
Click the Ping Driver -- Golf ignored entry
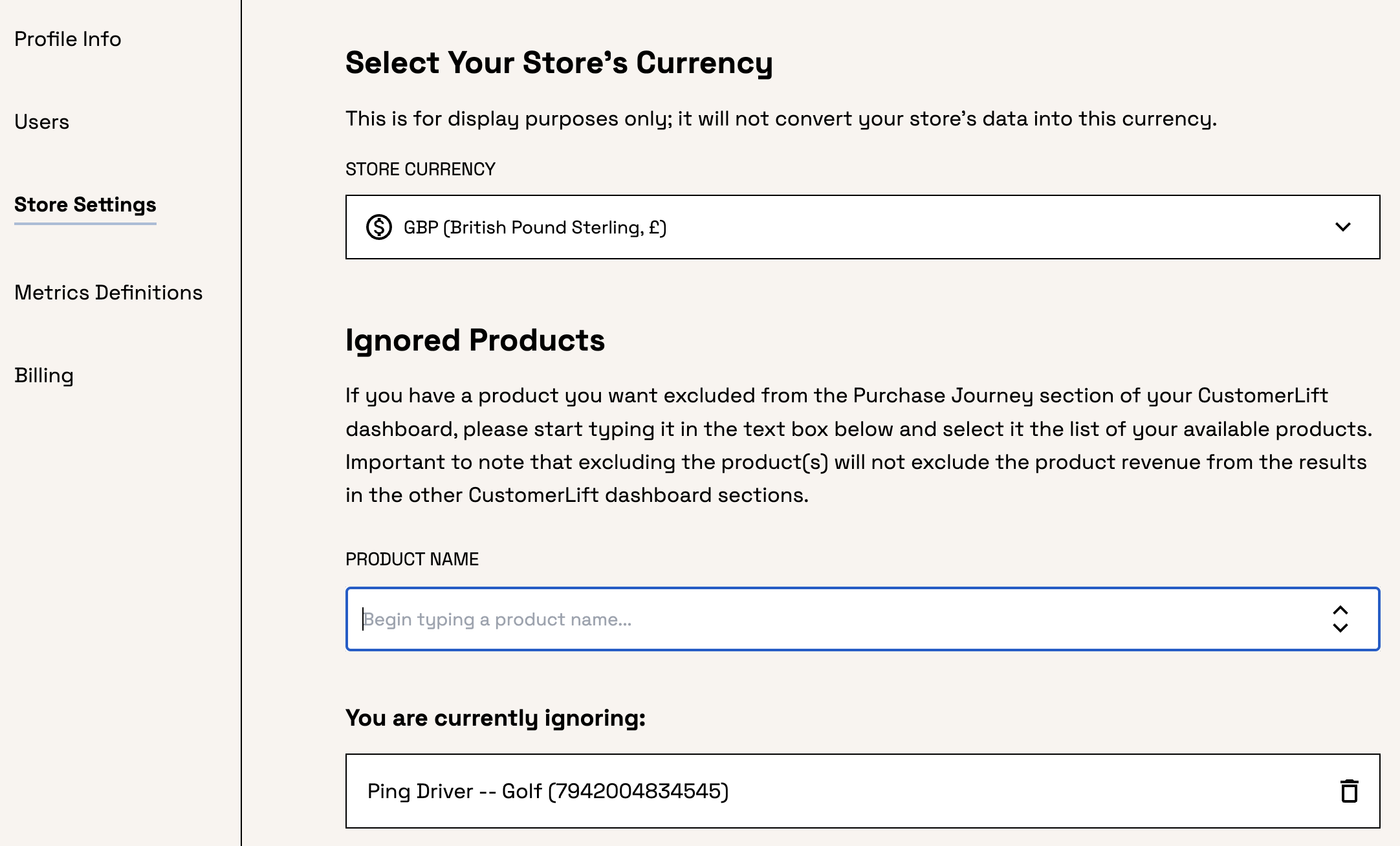(548, 791)
